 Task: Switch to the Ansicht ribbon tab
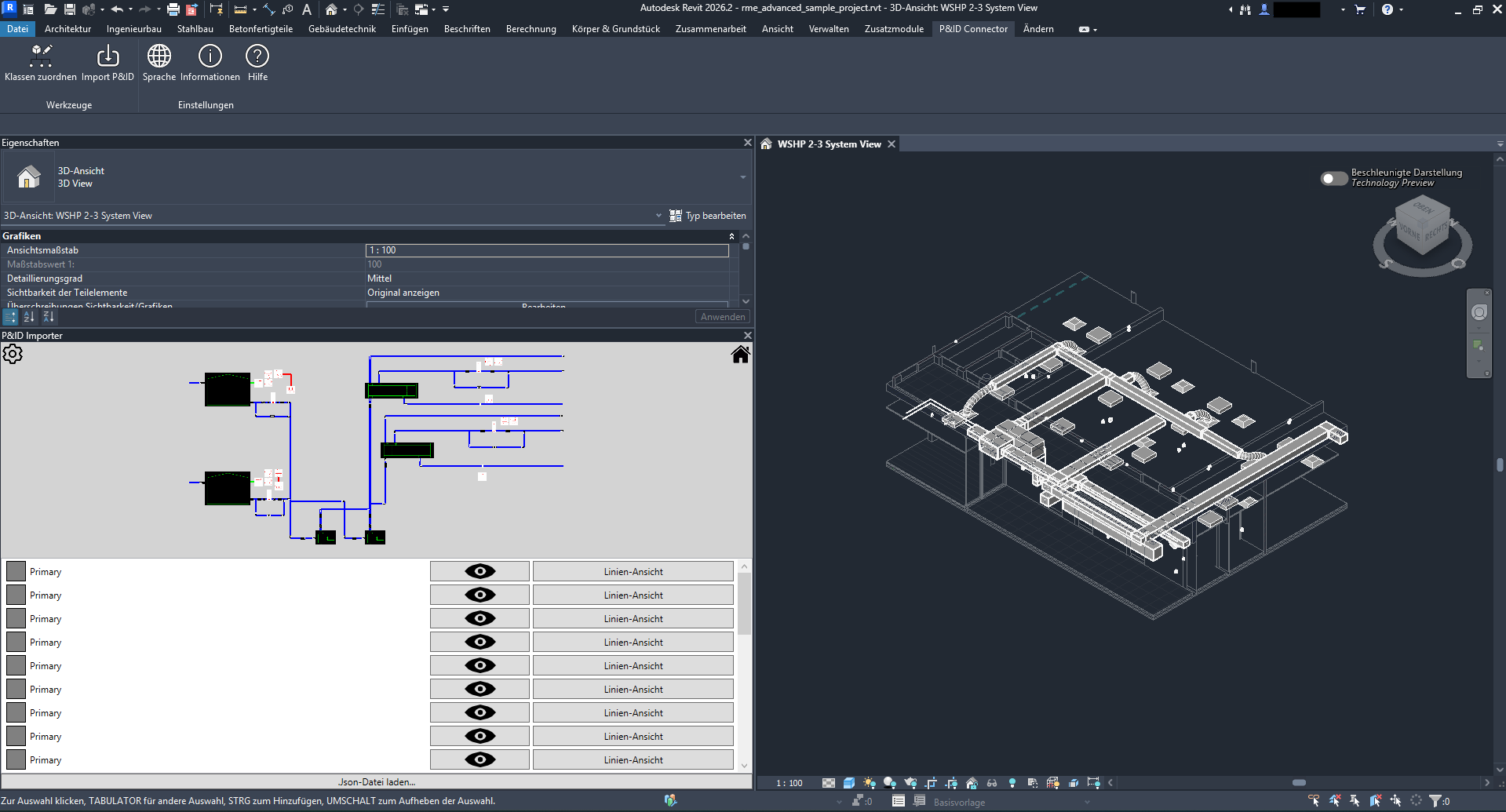(x=776, y=29)
